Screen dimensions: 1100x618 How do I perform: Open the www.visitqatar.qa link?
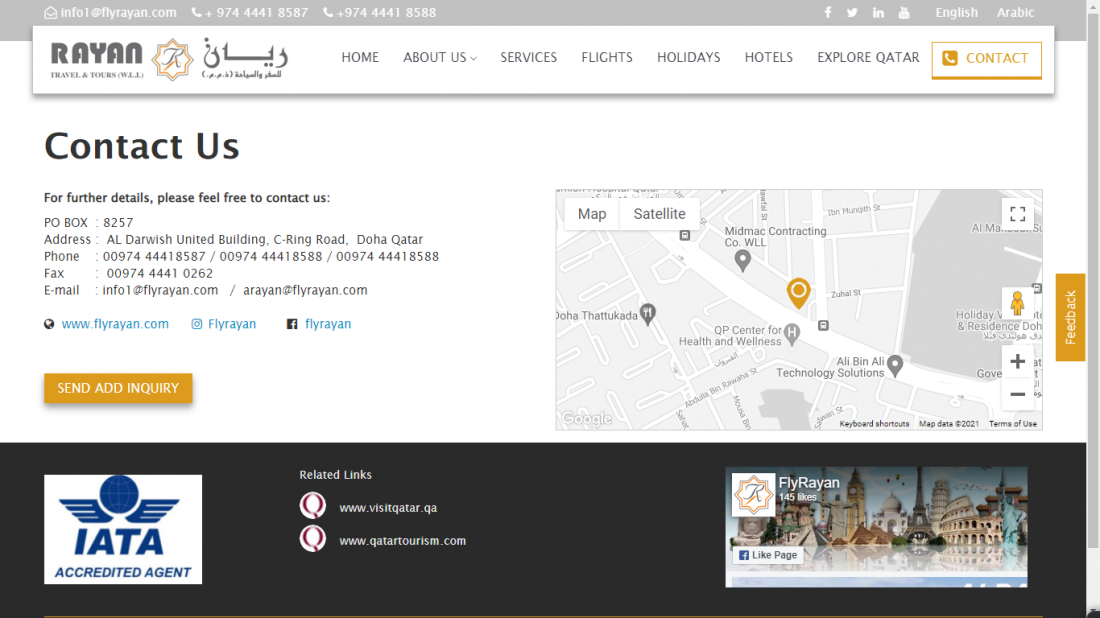pyautogui.click(x=388, y=508)
